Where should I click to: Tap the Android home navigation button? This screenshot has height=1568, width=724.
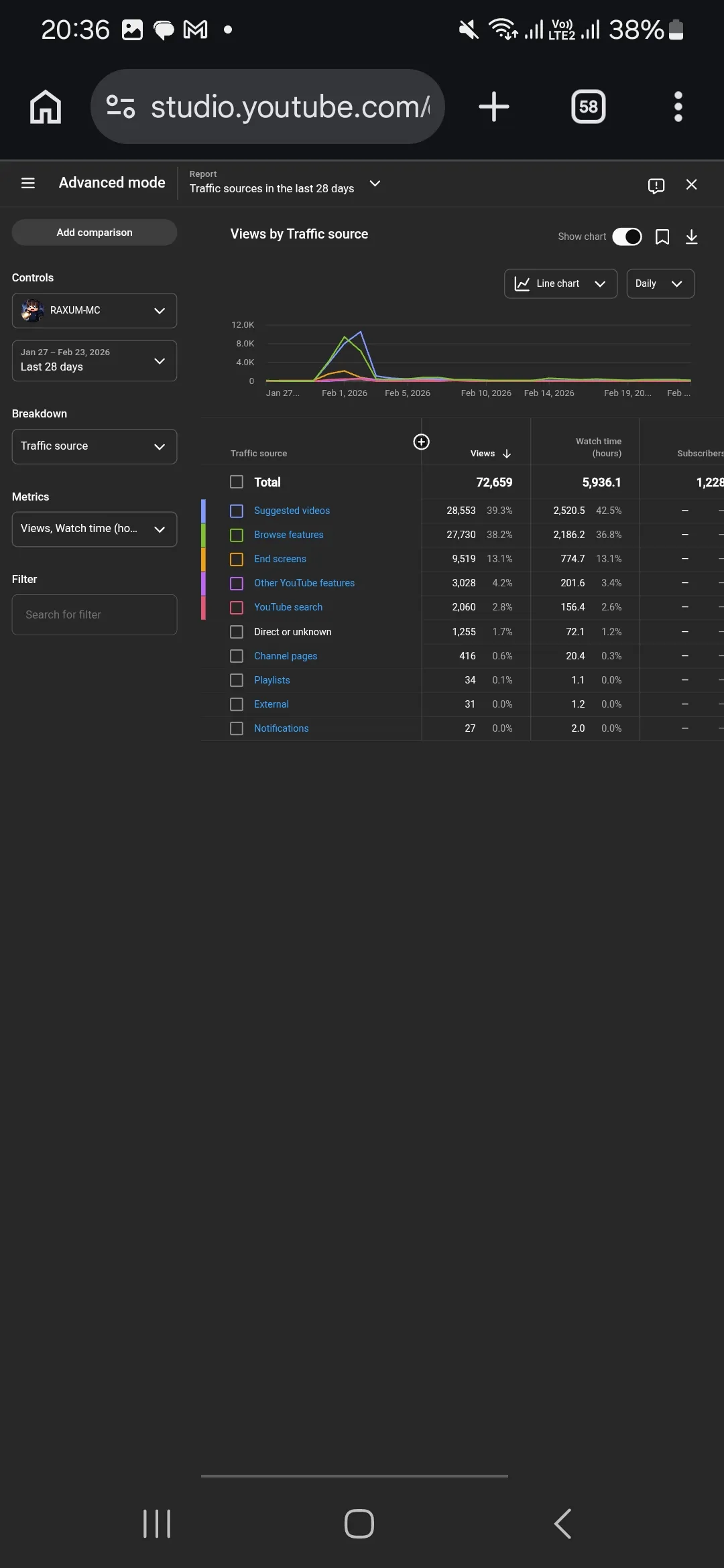(359, 1524)
